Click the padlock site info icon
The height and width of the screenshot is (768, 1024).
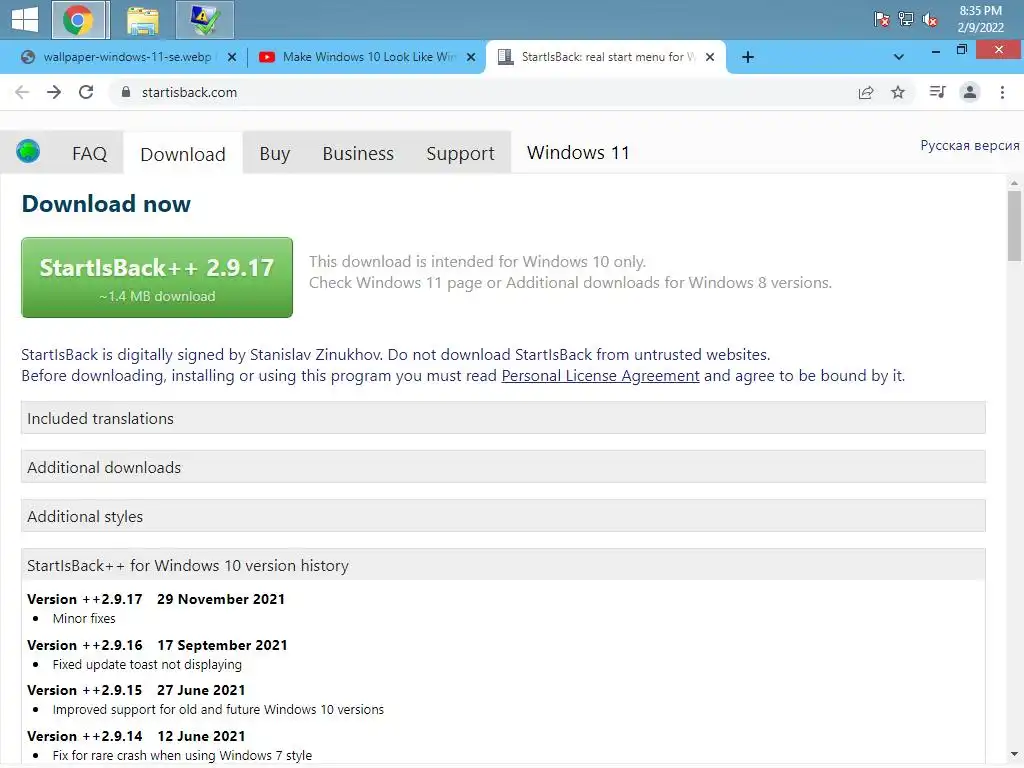tap(126, 92)
